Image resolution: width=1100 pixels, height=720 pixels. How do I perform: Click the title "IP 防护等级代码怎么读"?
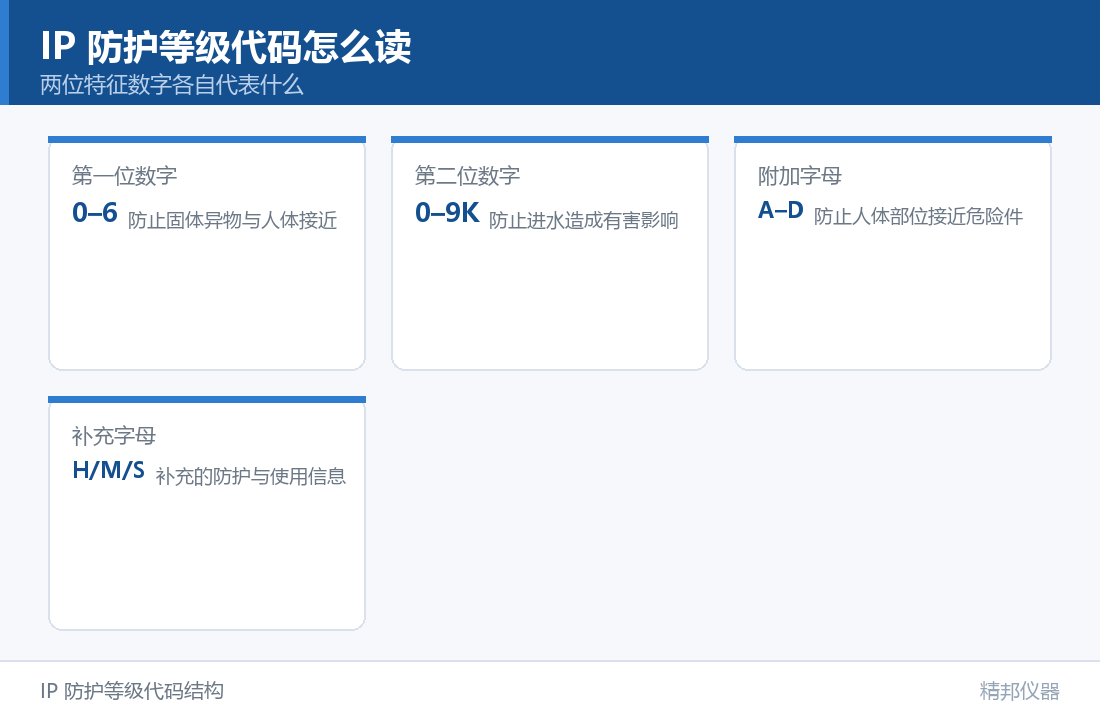225,47
